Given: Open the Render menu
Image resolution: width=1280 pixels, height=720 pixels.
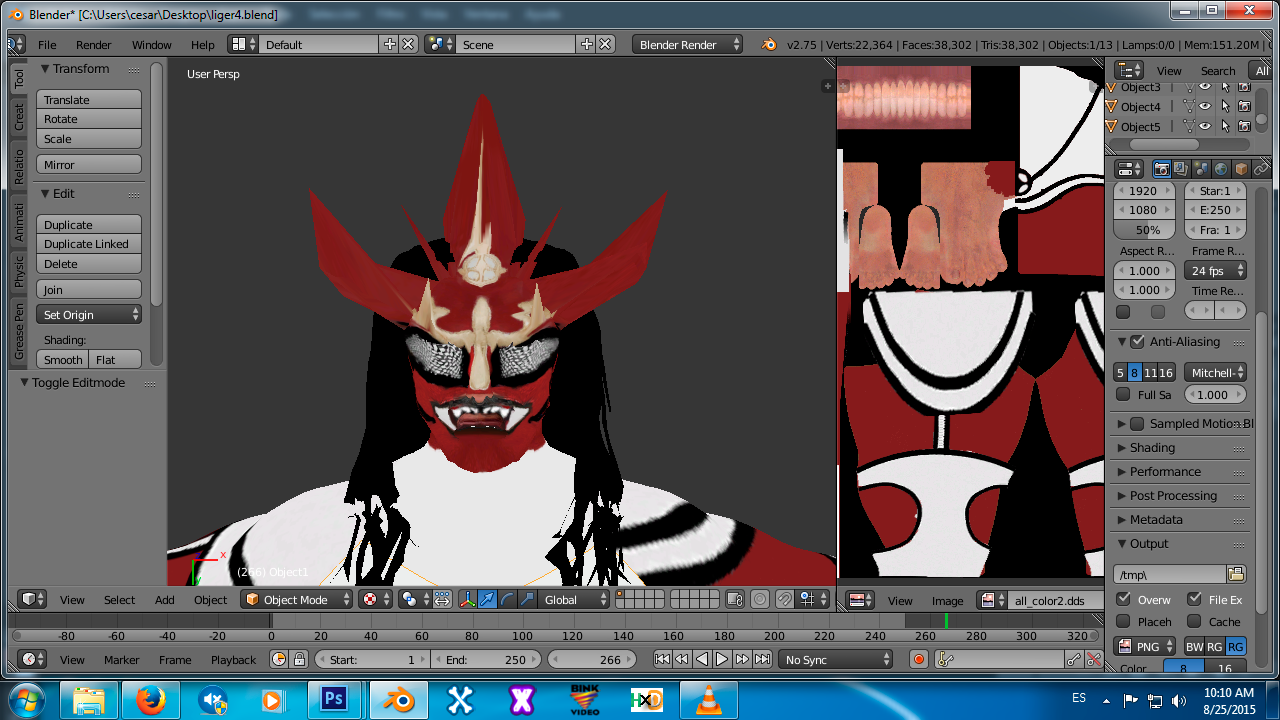Looking at the screenshot, I should coord(94,45).
